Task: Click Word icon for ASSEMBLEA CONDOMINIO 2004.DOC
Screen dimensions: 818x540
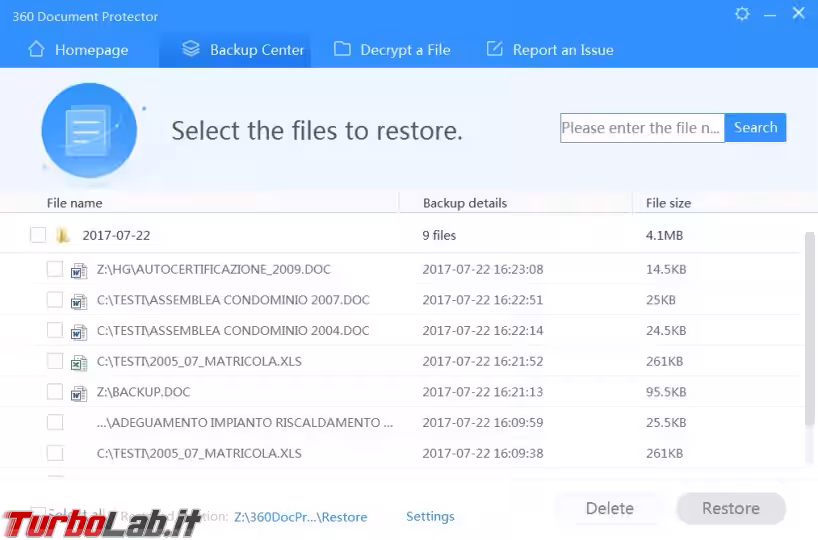Action: pyautogui.click(x=79, y=332)
